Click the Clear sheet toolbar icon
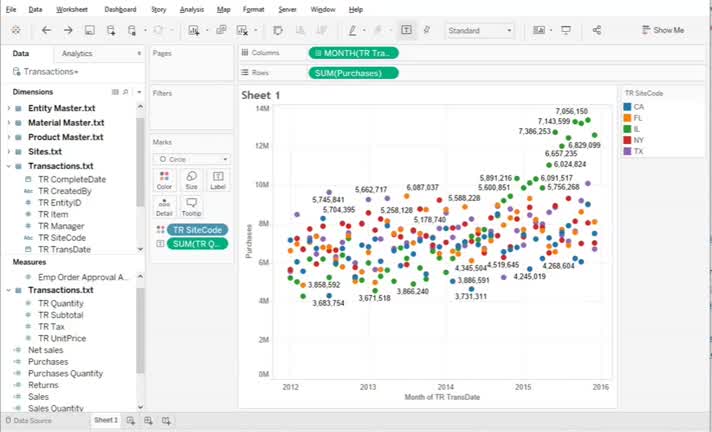This screenshot has width=712, height=432. pos(242,30)
